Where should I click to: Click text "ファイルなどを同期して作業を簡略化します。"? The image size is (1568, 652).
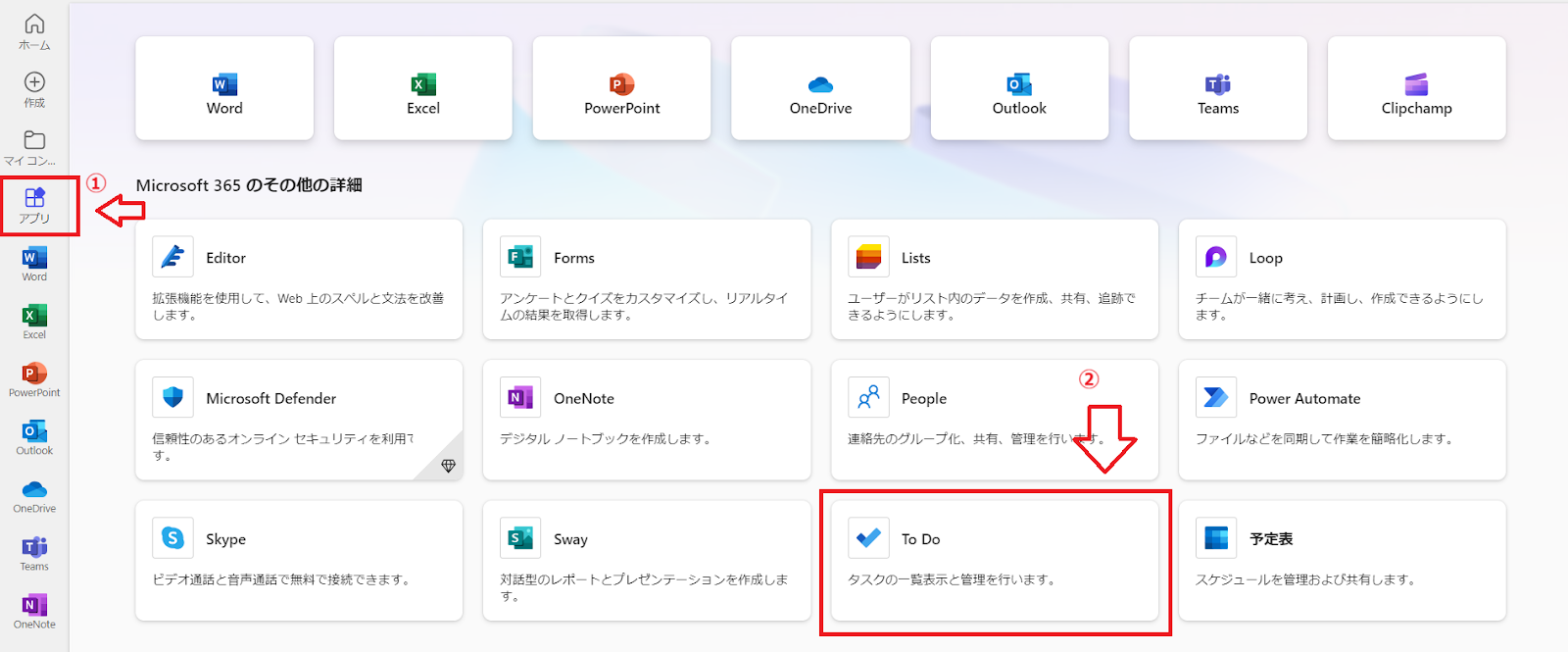point(1325,438)
